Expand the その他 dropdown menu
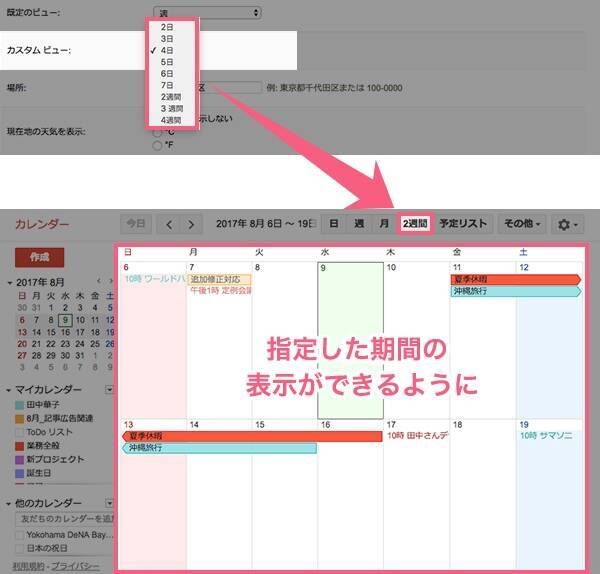The image size is (600, 574). pyautogui.click(x=523, y=224)
